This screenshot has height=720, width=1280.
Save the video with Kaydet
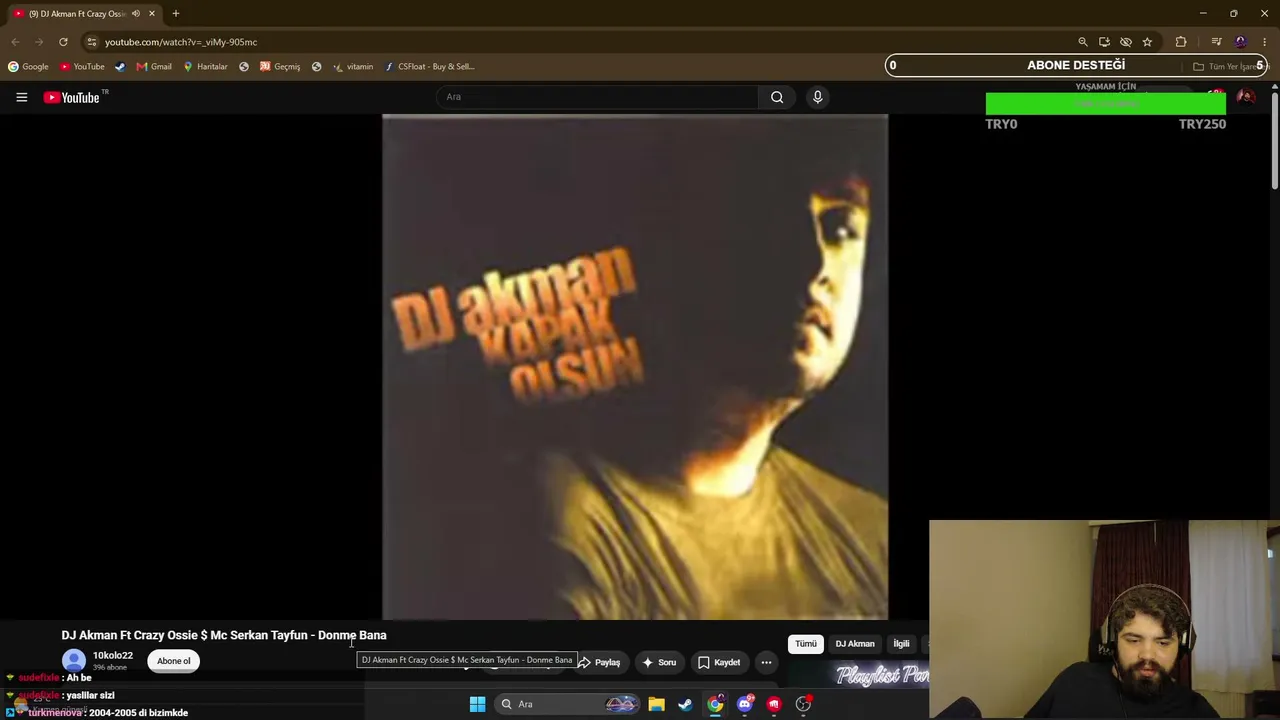[719, 662]
